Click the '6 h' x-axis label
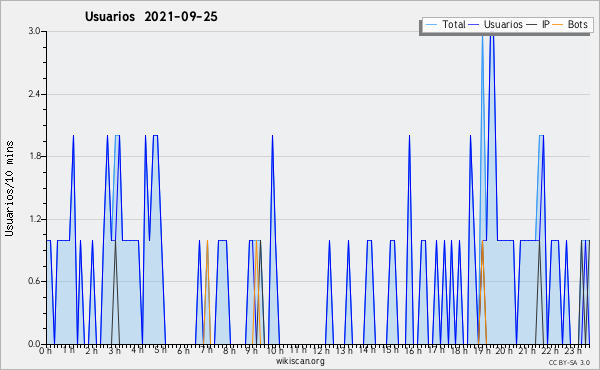This screenshot has height=370, width=600. (183, 350)
